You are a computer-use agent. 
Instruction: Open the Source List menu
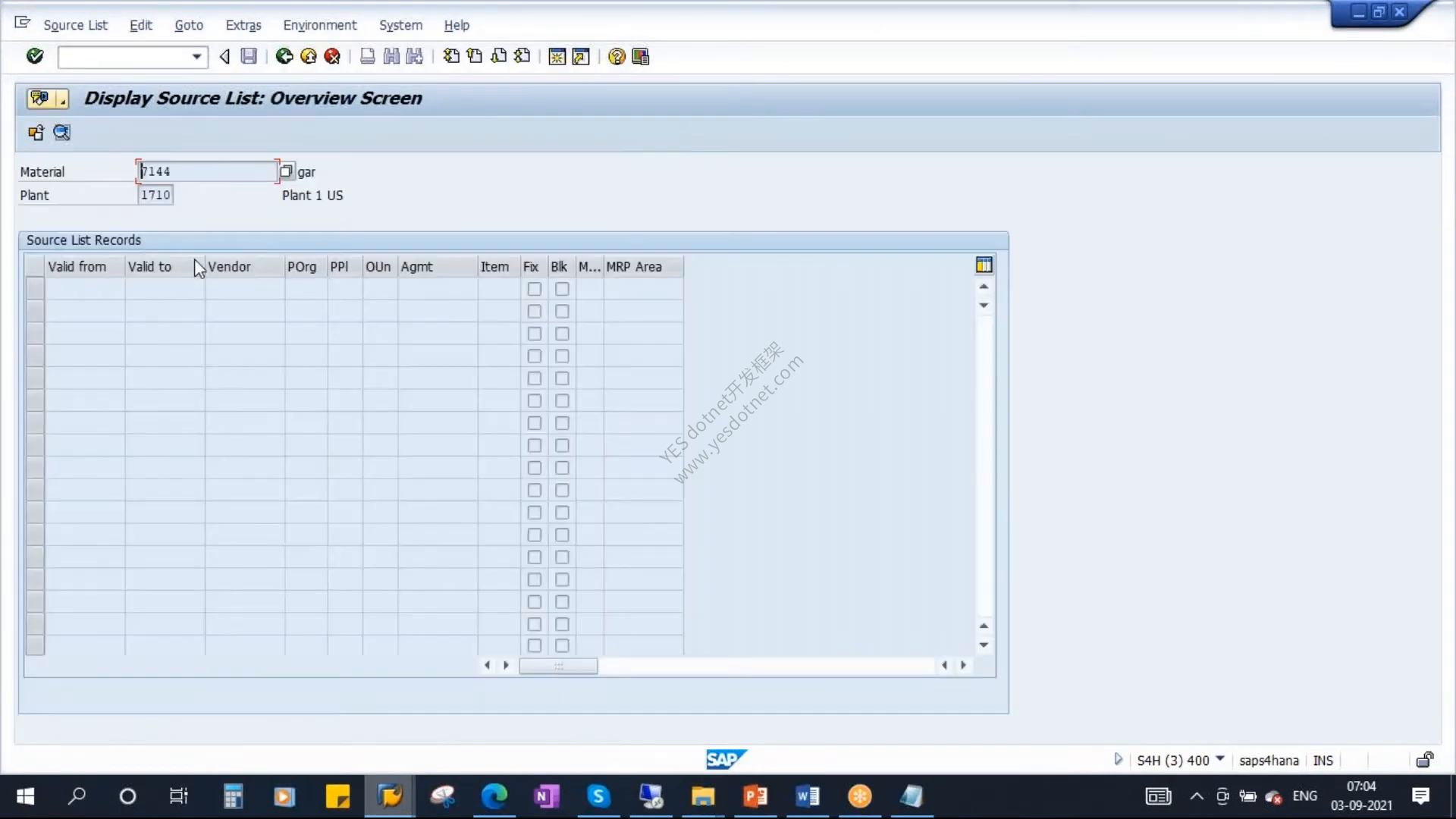[76, 25]
